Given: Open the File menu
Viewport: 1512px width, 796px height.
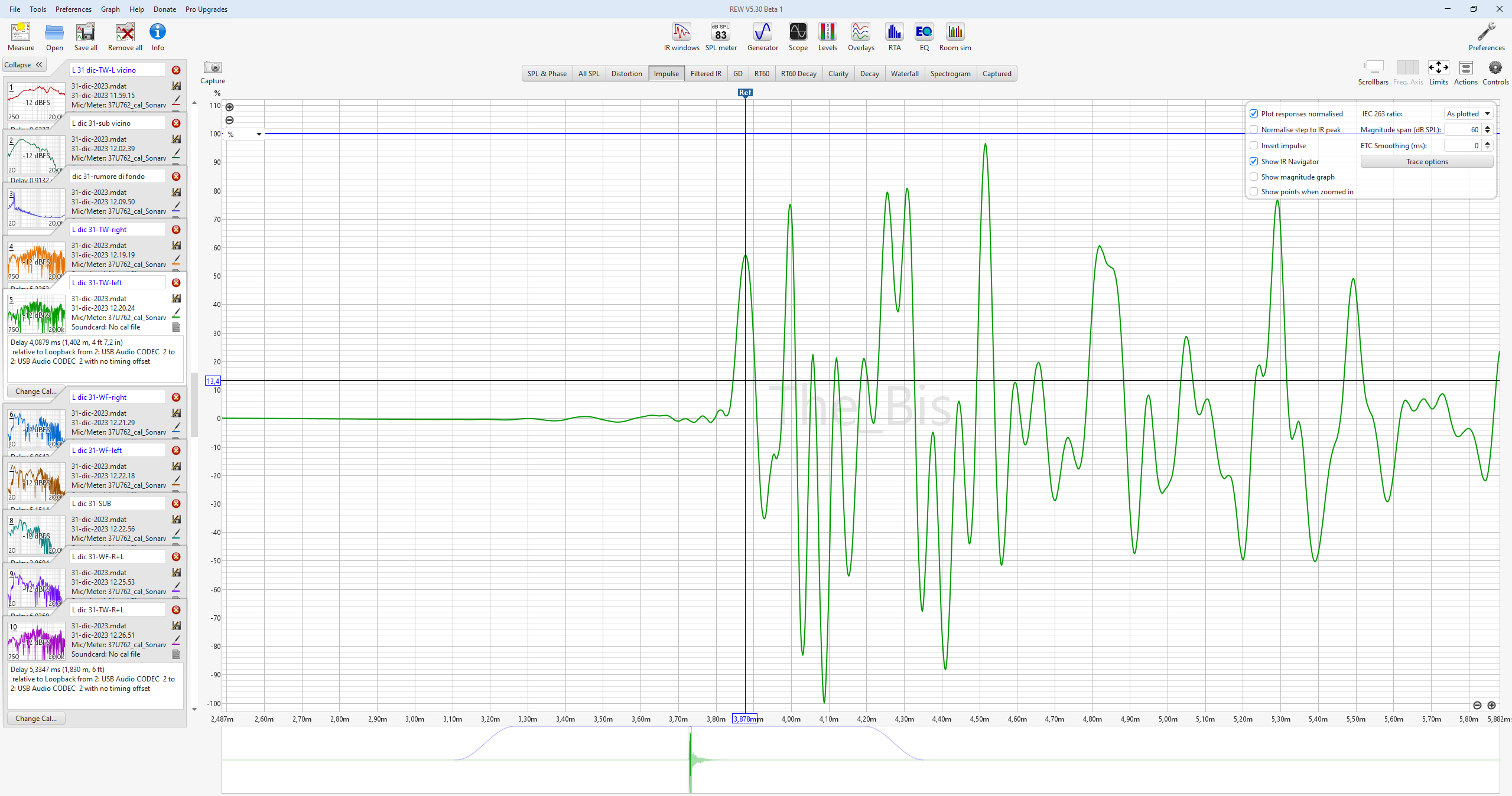Looking at the screenshot, I should tap(15, 9).
